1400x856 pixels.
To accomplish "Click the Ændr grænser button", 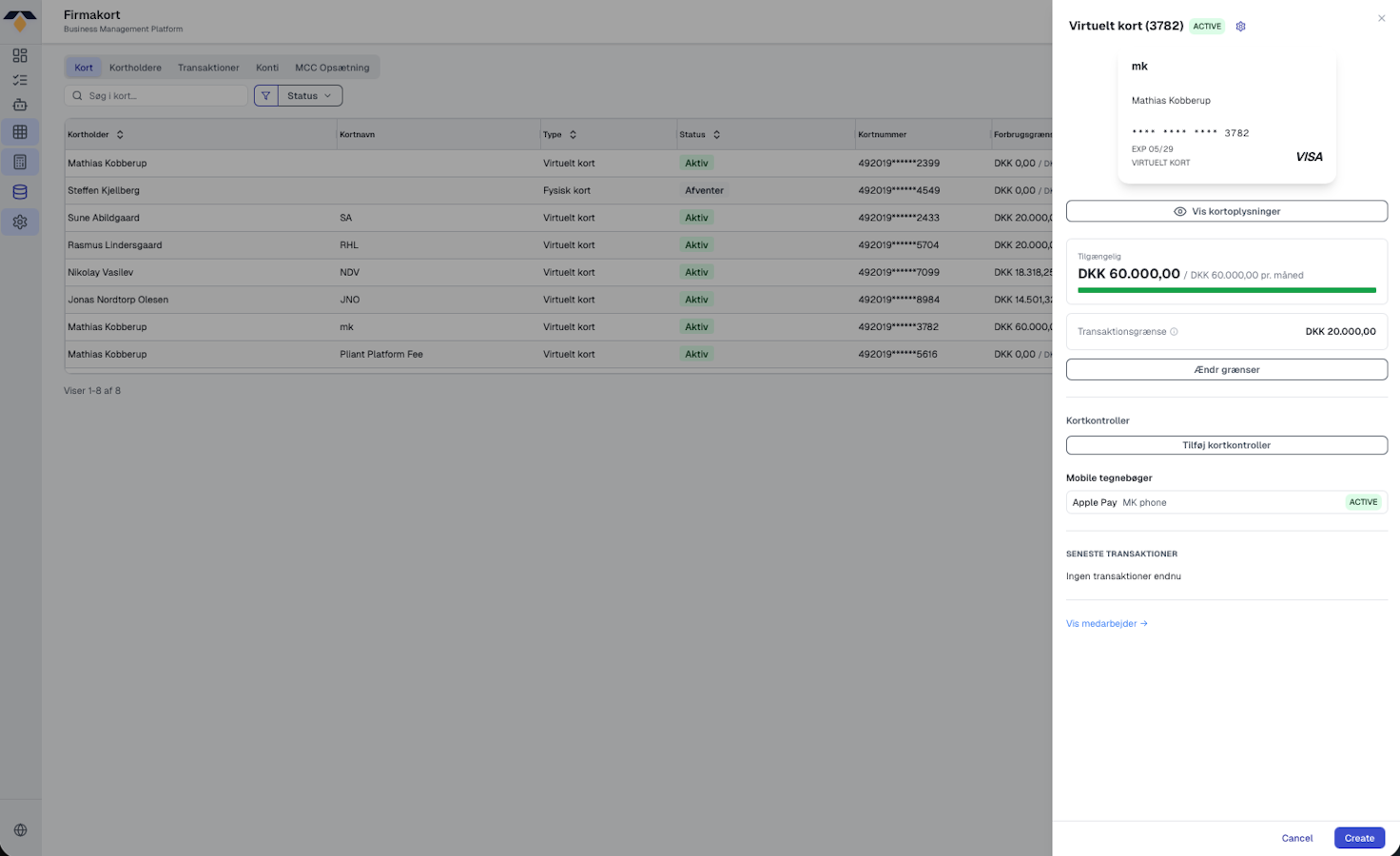I will (1226, 370).
